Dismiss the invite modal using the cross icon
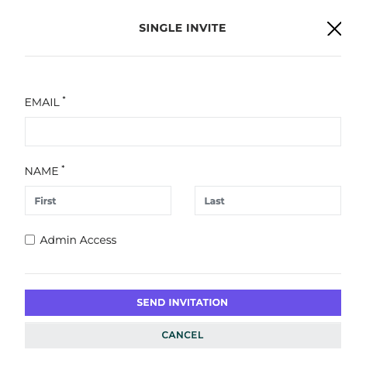 tap(334, 29)
